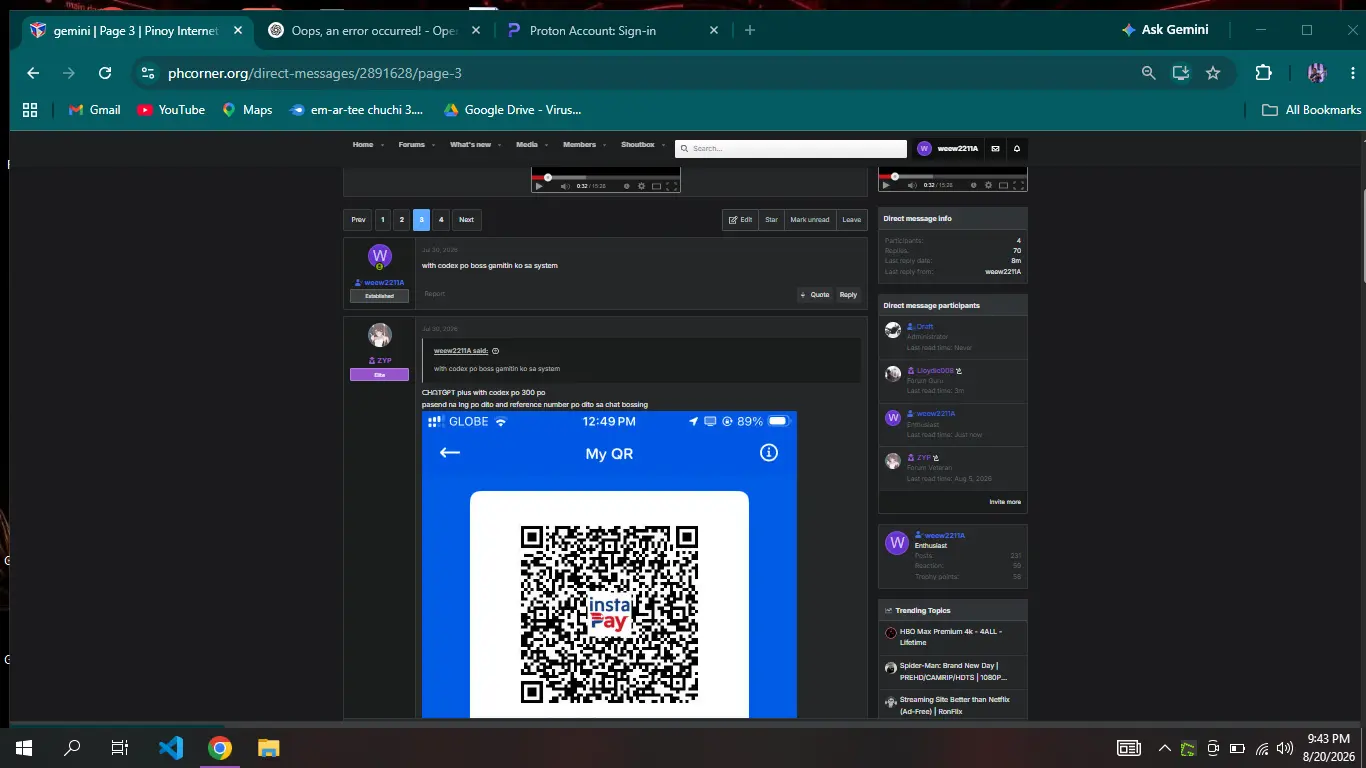The height and width of the screenshot is (768, 1366).
Task: Open the alerts bell icon in forum header
Action: tap(1017, 148)
